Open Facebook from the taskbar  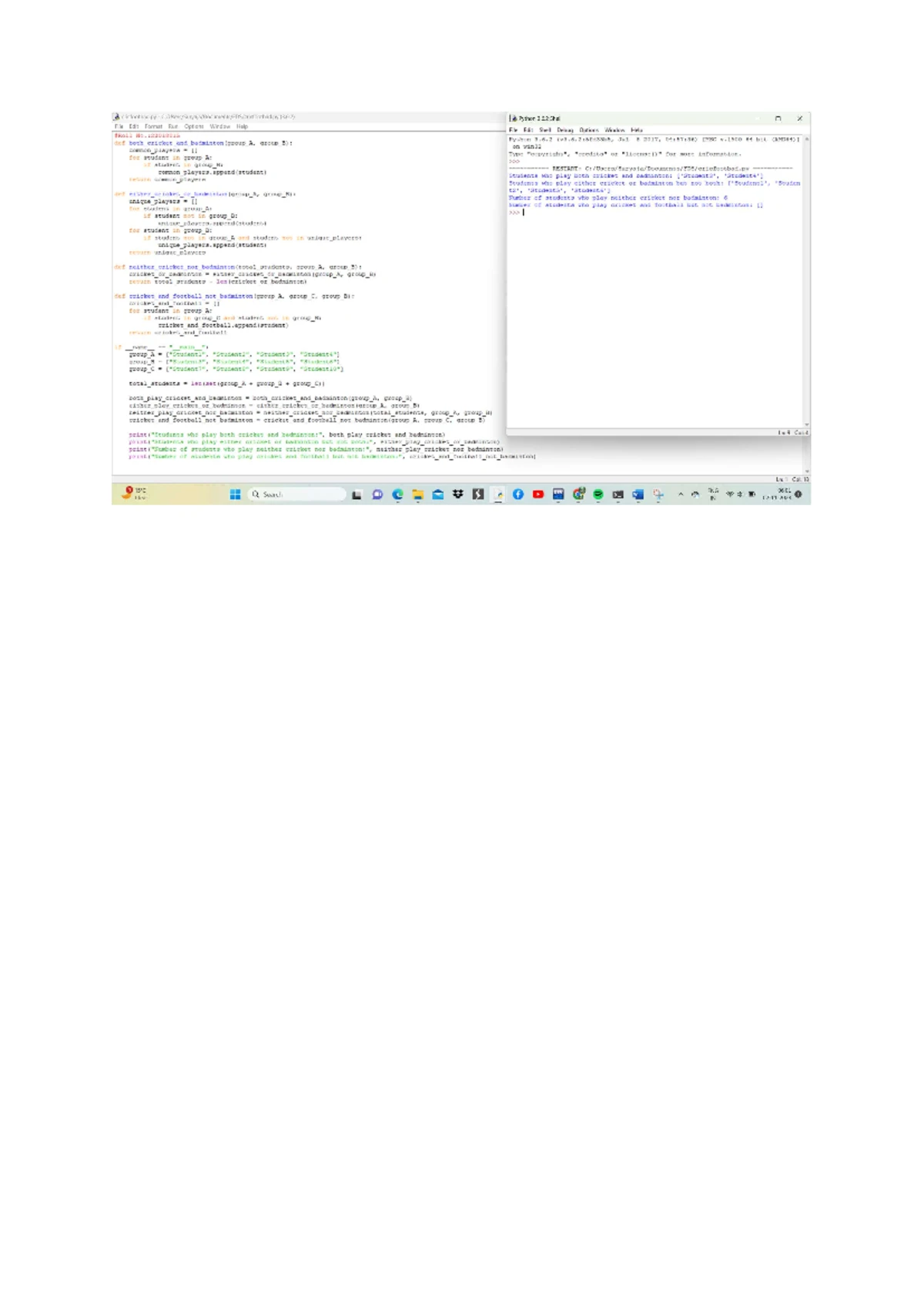pos(518,494)
